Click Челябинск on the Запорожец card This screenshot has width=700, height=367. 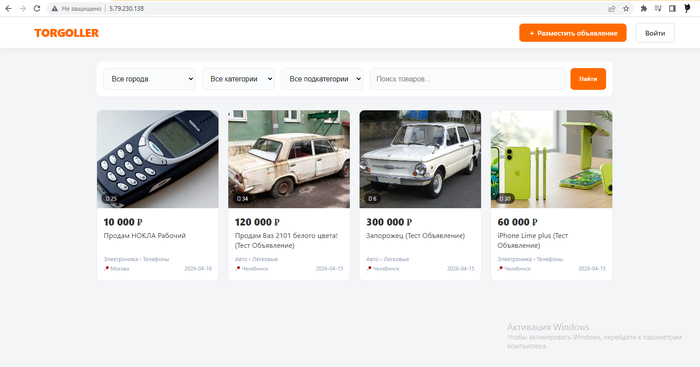point(386,269)
